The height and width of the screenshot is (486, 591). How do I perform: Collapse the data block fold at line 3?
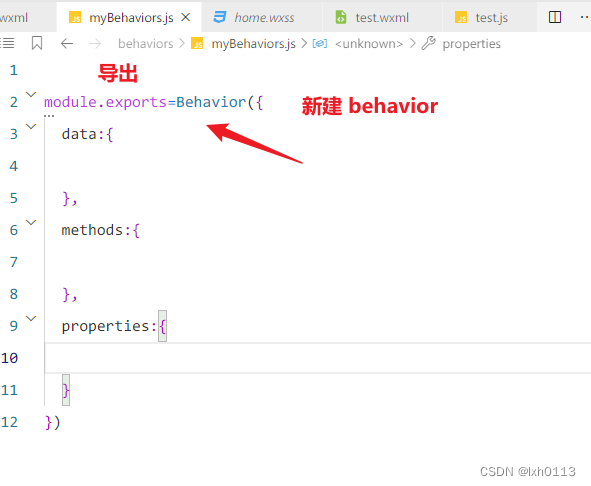point(31,126)
